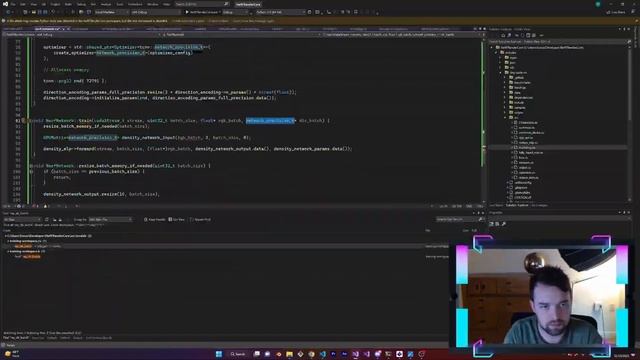640x360 pixels.
Task: Select the data folder in Solution Explorer
Action: 517,93
